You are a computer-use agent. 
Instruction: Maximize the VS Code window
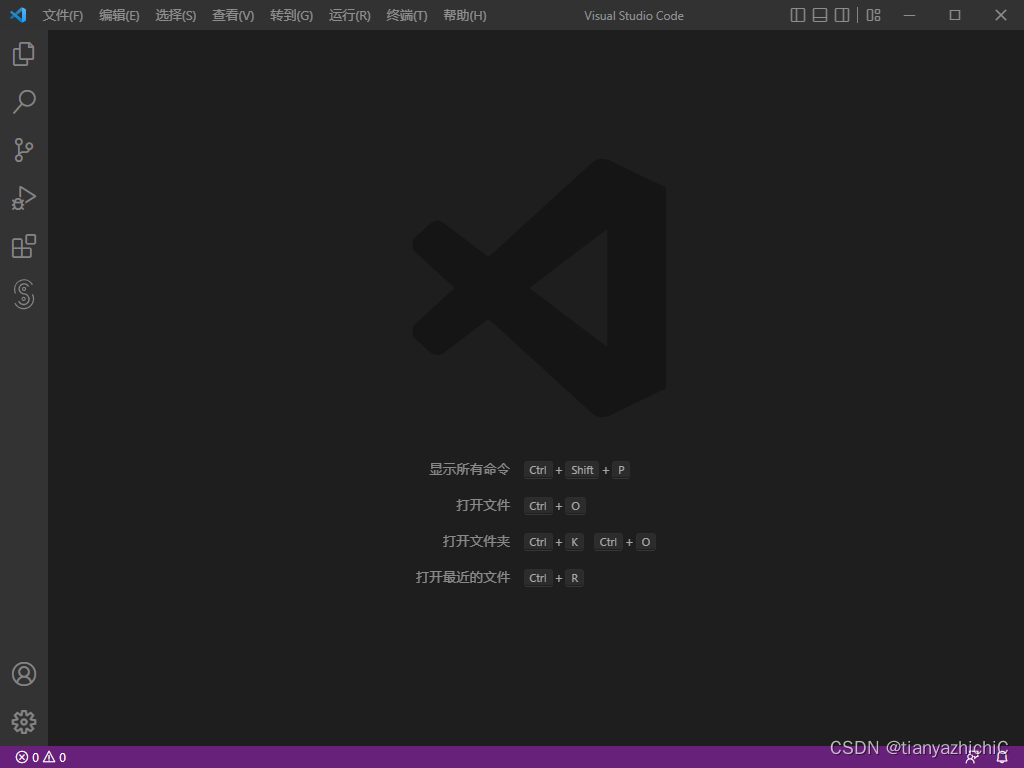coord(955,15)
